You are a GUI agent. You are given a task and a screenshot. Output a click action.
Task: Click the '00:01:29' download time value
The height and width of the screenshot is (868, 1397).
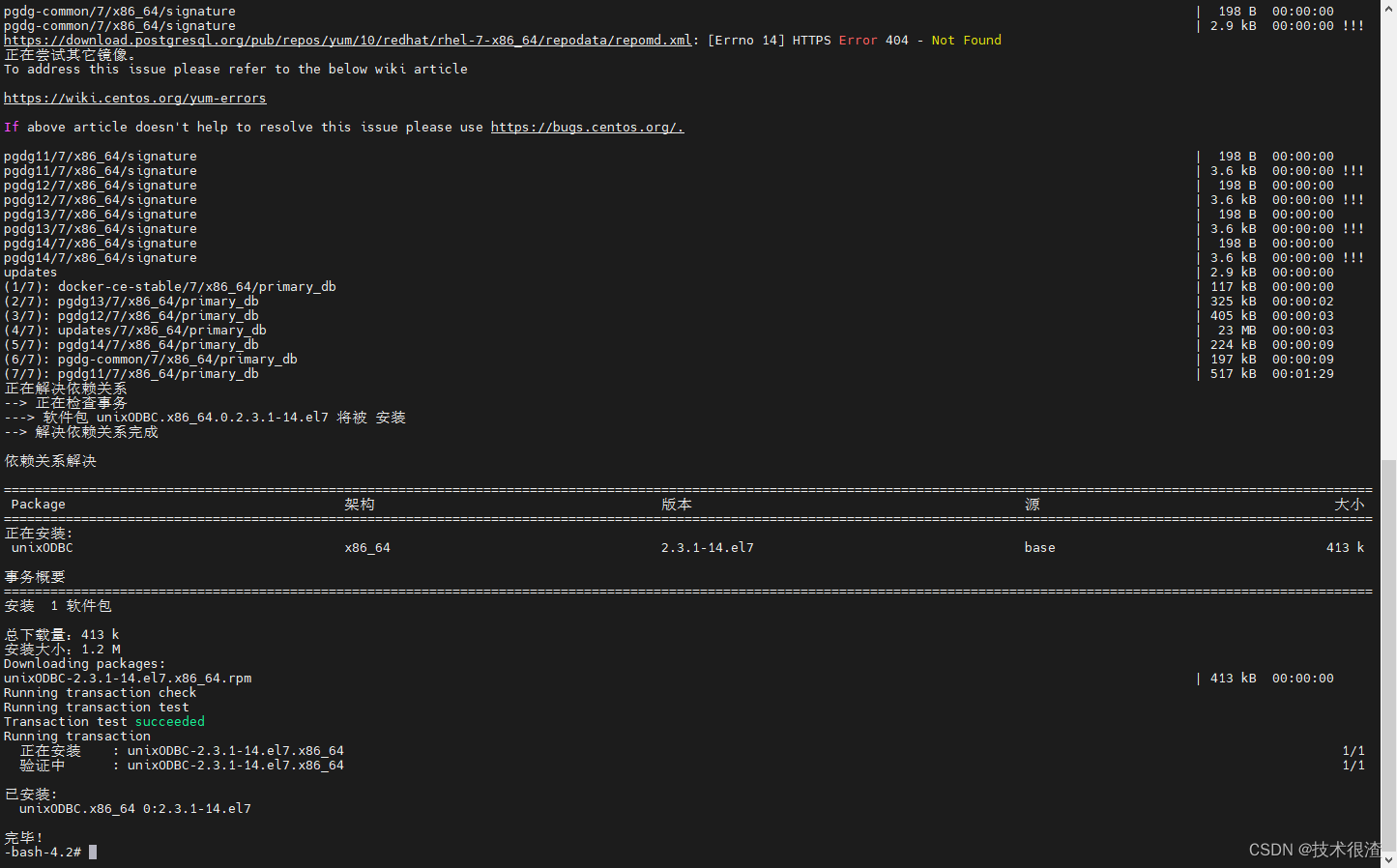coord(1303,374)
